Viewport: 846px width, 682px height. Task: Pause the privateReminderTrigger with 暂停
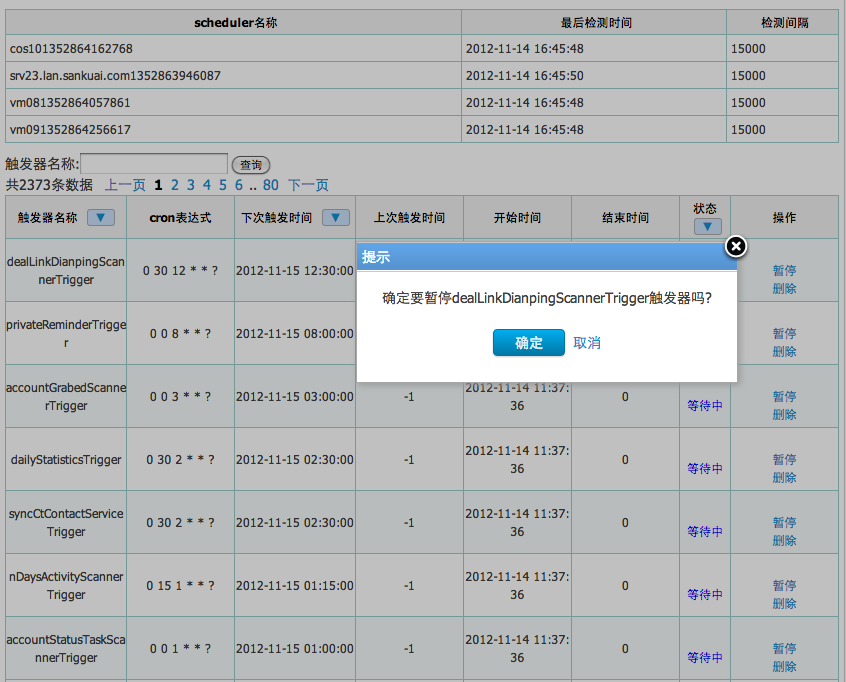784,334
